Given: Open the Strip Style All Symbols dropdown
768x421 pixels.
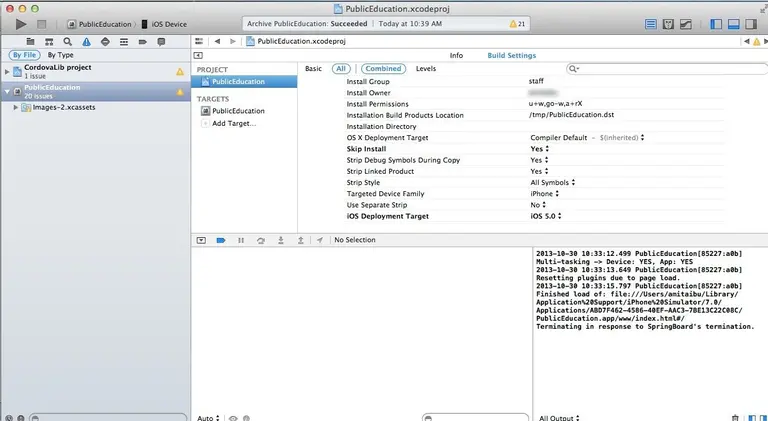Looking at the screenshot, I should [552, 183].
